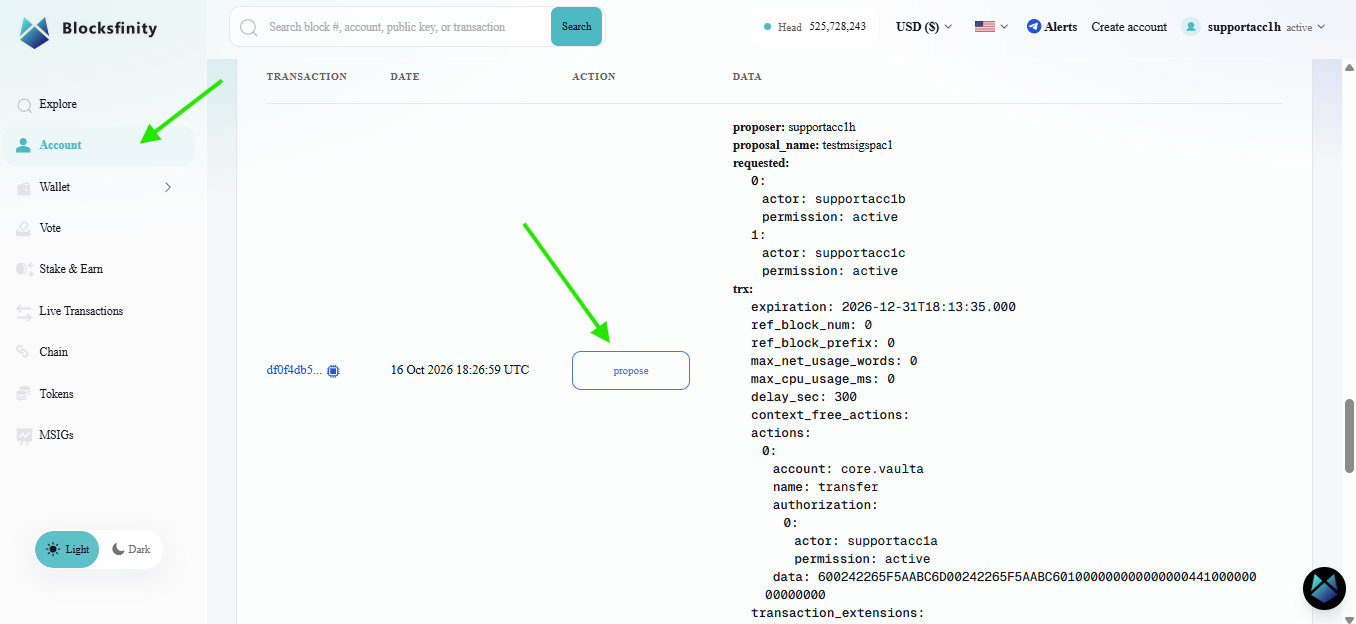Click the search bar magnifier icon
The image size is (1356, 624).
(x=249, y=27)
